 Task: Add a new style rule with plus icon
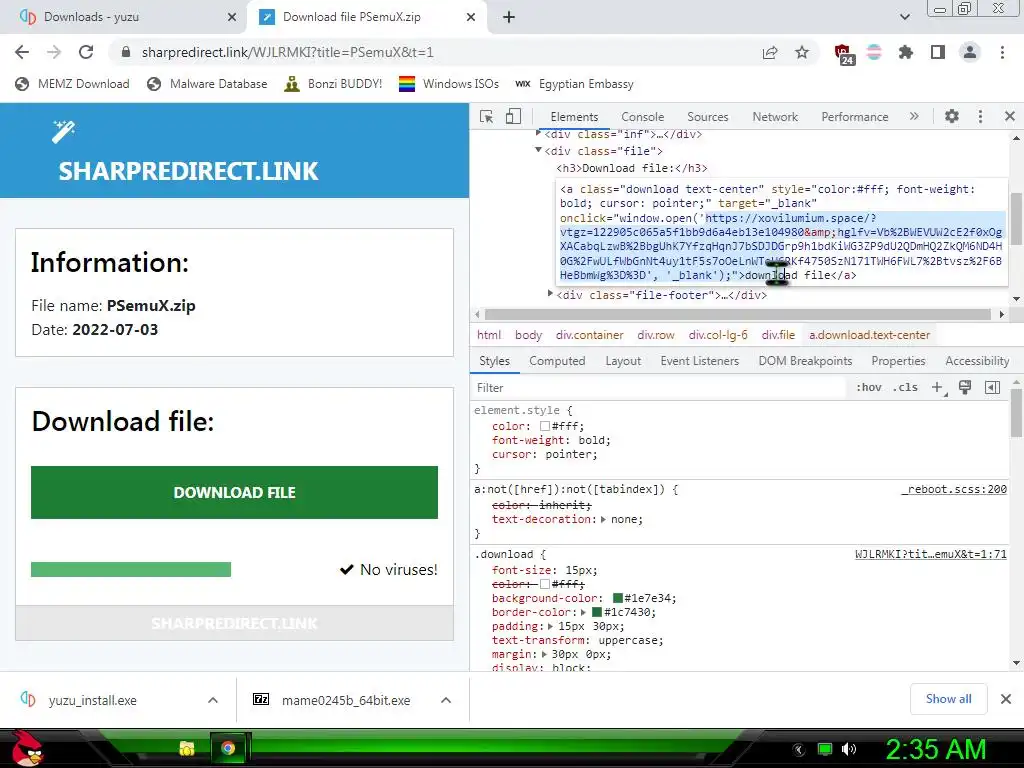(938, 388)
